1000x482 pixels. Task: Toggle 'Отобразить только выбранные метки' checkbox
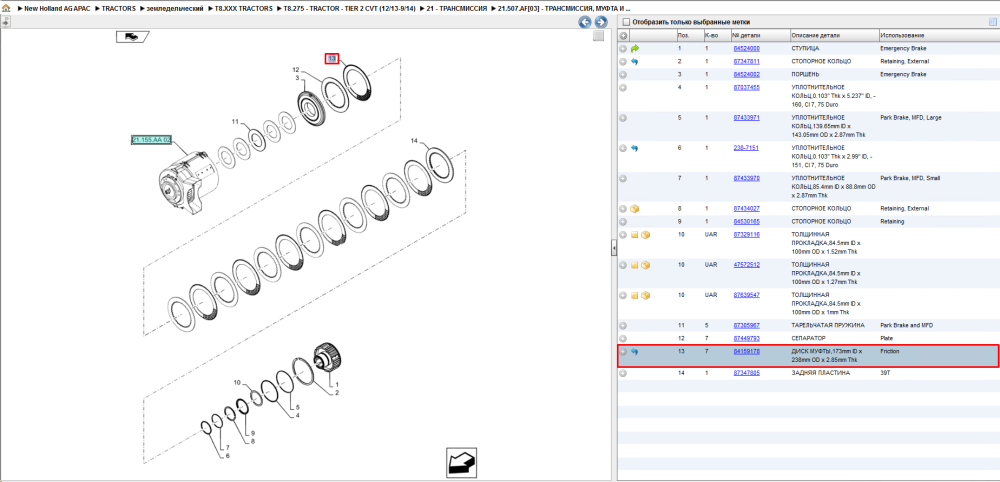pos(626,22)
